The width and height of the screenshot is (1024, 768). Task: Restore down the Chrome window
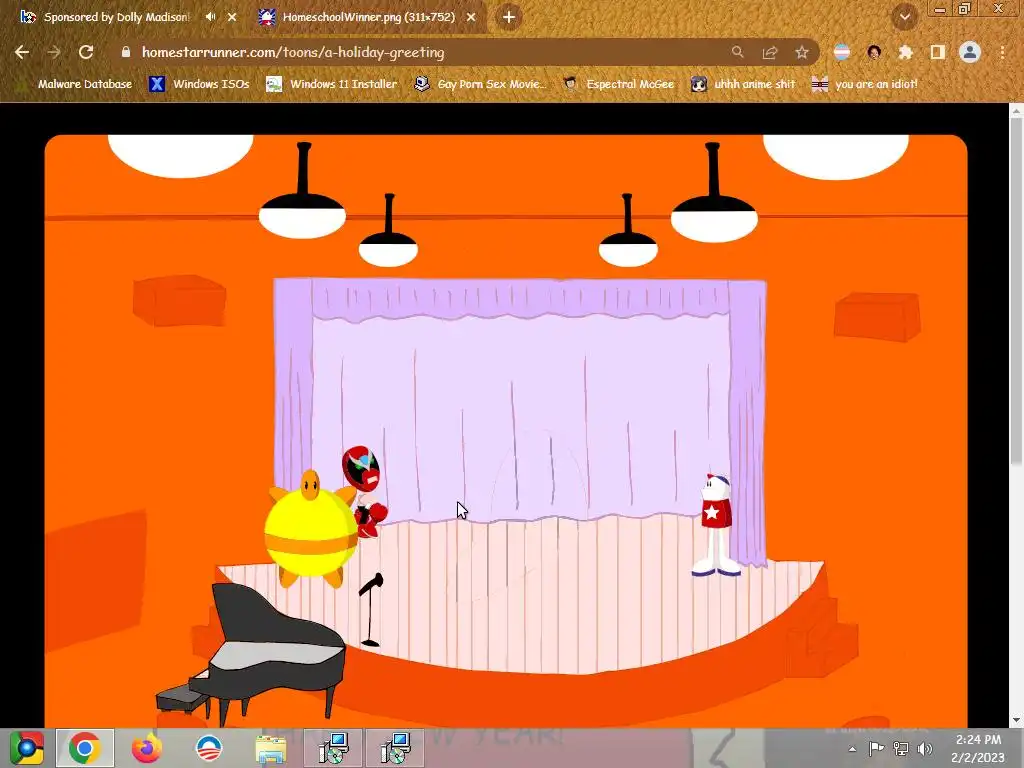(x=965, y=8)
